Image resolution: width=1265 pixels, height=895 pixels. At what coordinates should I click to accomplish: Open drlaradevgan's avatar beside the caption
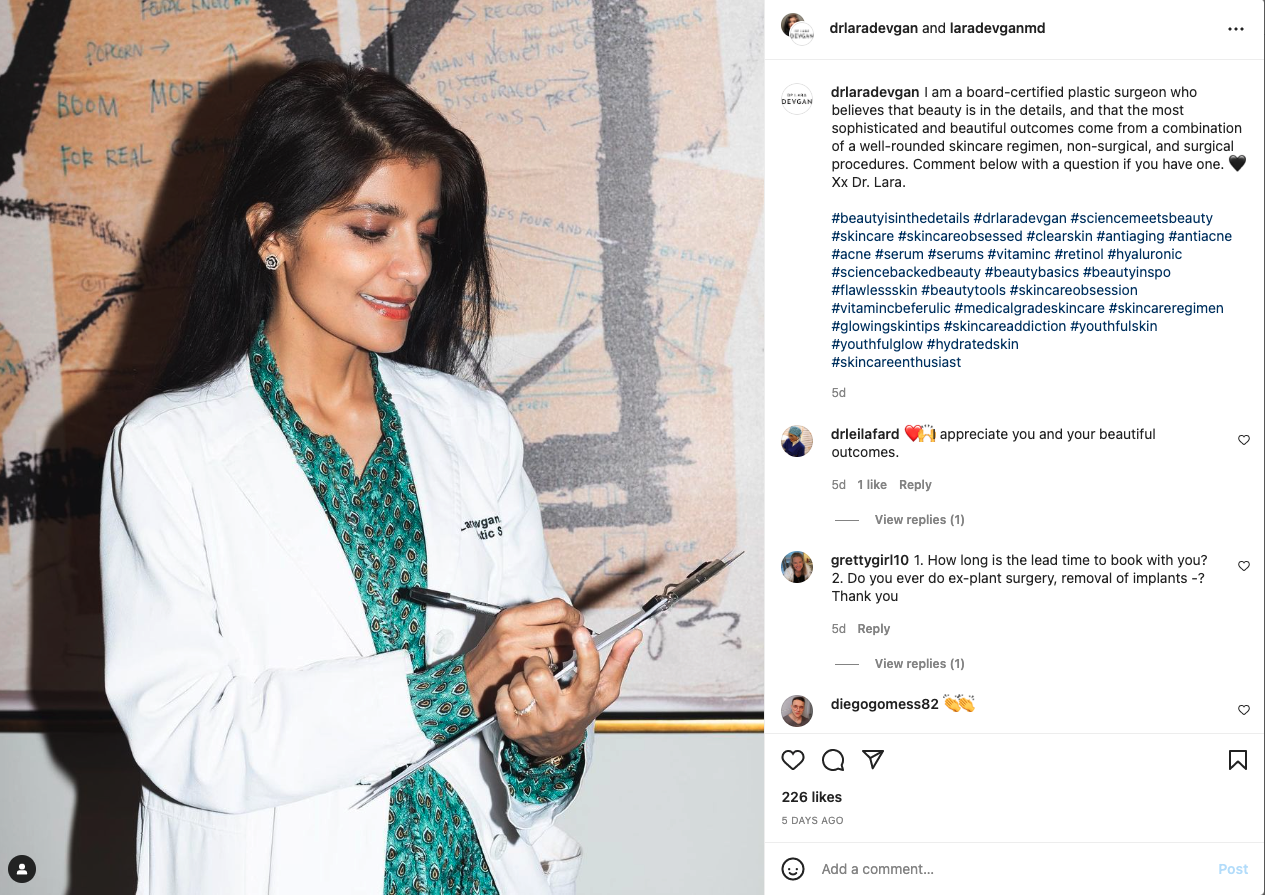coord(797,99)
